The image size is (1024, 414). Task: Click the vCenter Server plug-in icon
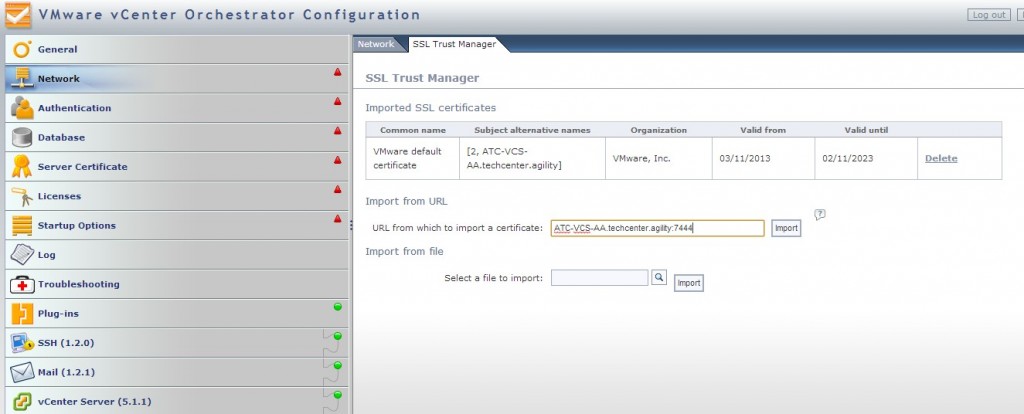click(22, 402)
